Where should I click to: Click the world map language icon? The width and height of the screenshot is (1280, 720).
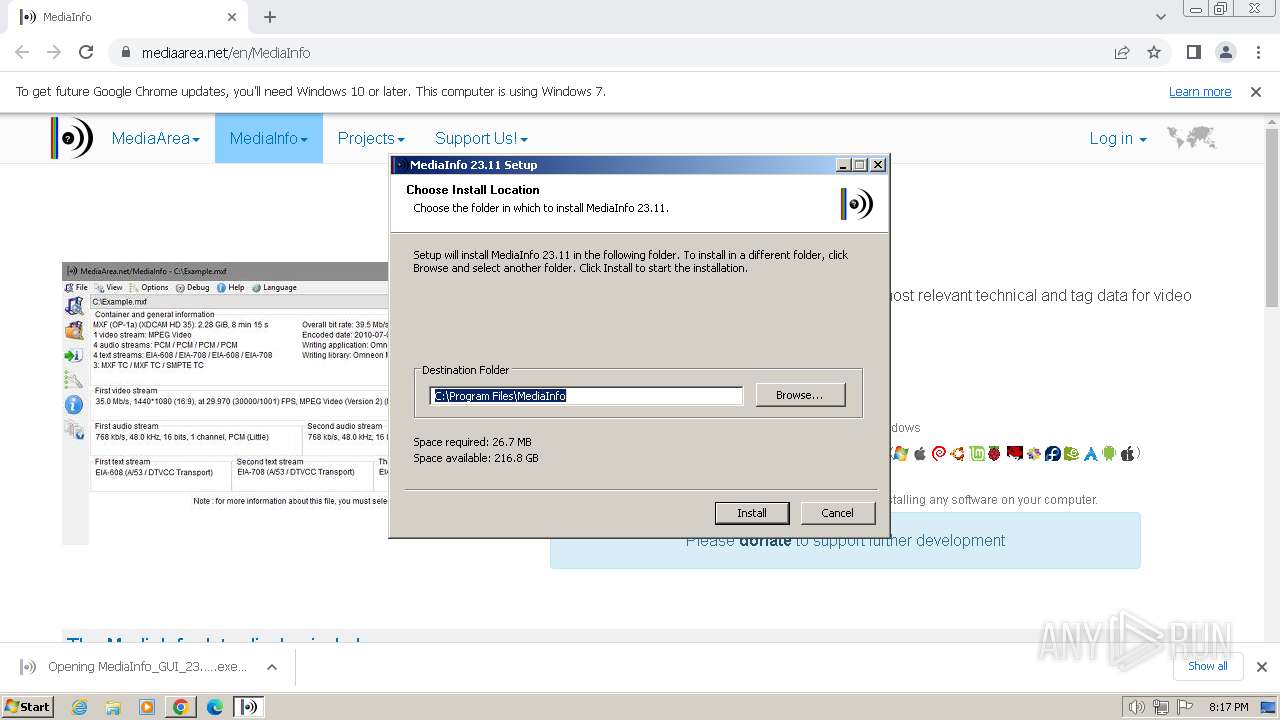click(1191, 138)
